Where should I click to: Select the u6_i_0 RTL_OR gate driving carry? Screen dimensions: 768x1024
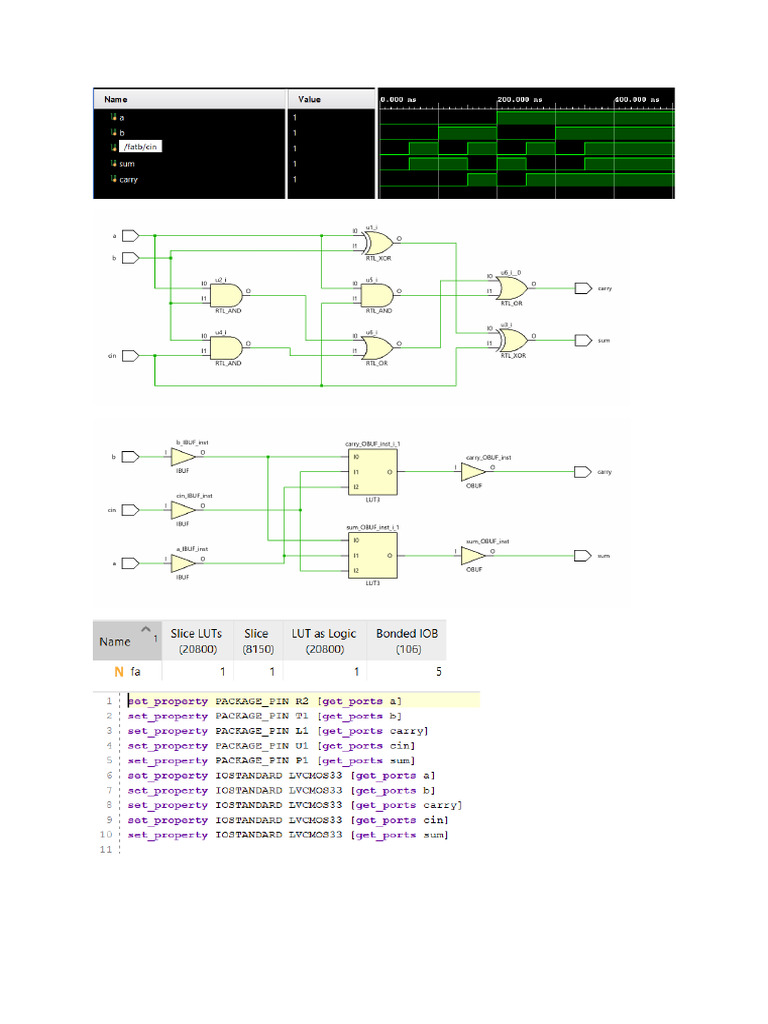coord(512,288)
